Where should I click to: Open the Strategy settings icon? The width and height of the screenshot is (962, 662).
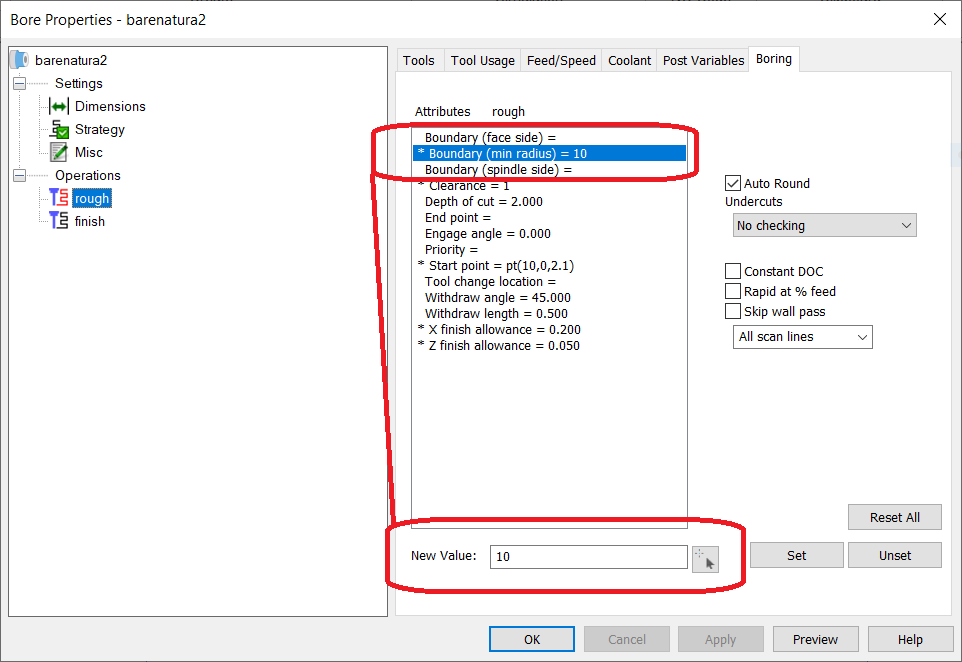tap(58, 129)
